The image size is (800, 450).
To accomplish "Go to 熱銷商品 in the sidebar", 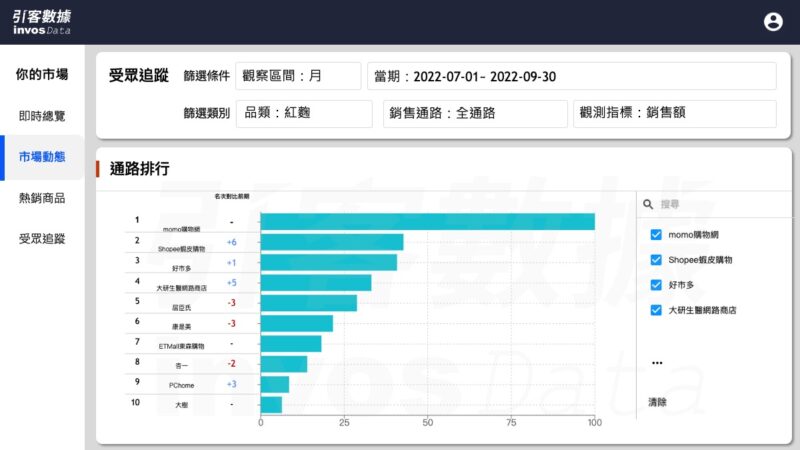I will click(42, 198).
